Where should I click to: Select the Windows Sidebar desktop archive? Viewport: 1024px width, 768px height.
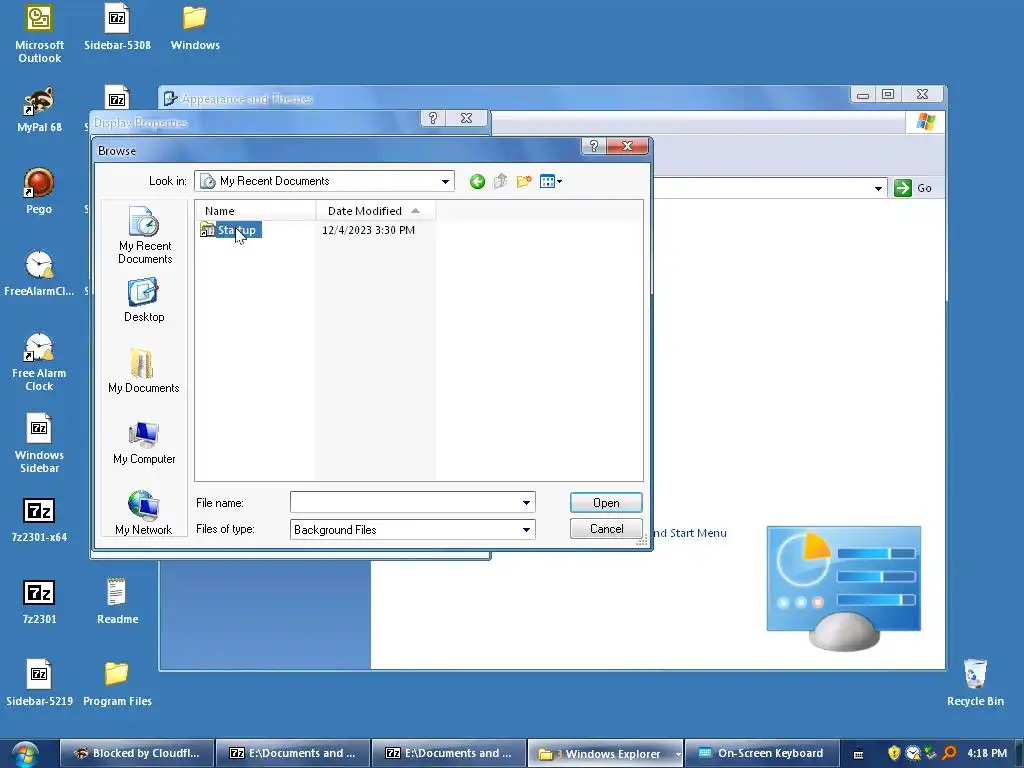tap(39, 443)
